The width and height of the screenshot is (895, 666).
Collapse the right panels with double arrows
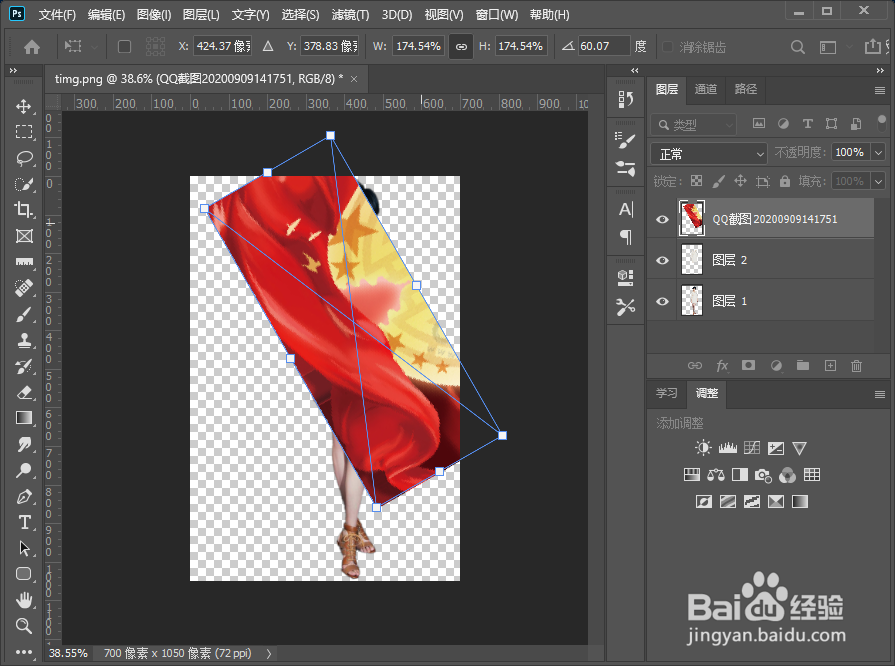click(880, 71)
